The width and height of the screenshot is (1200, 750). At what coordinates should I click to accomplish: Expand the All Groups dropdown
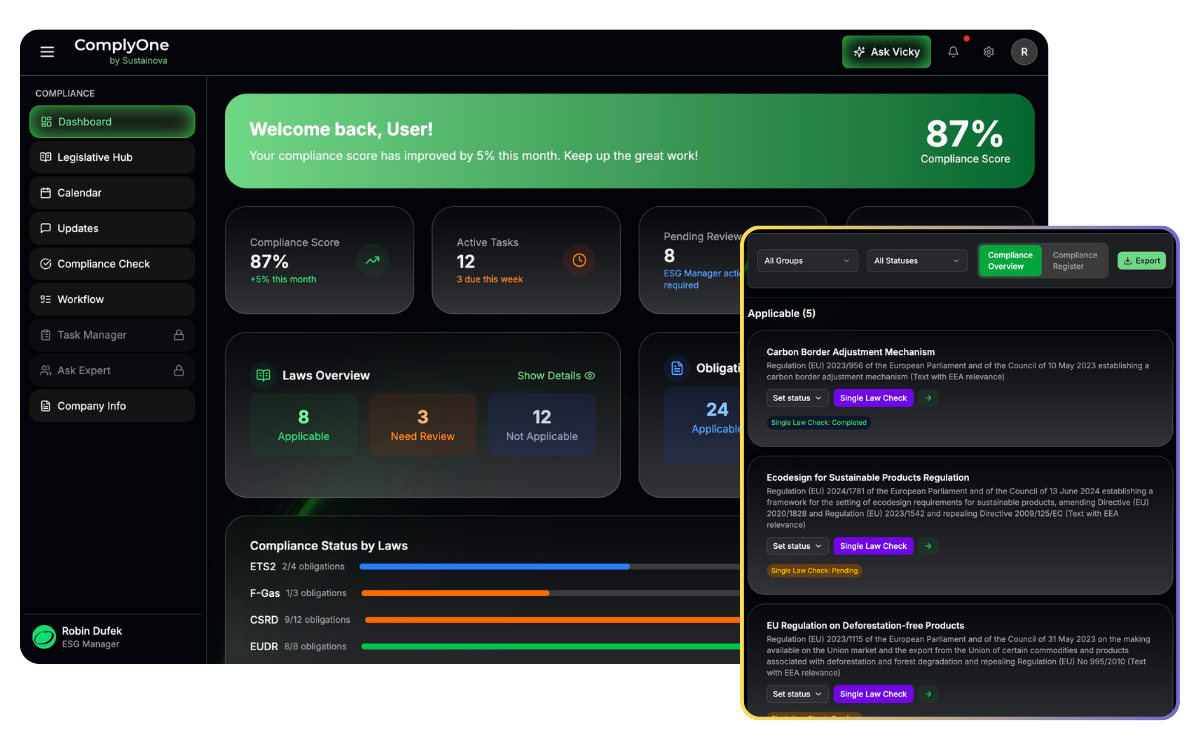pos(807,261)
